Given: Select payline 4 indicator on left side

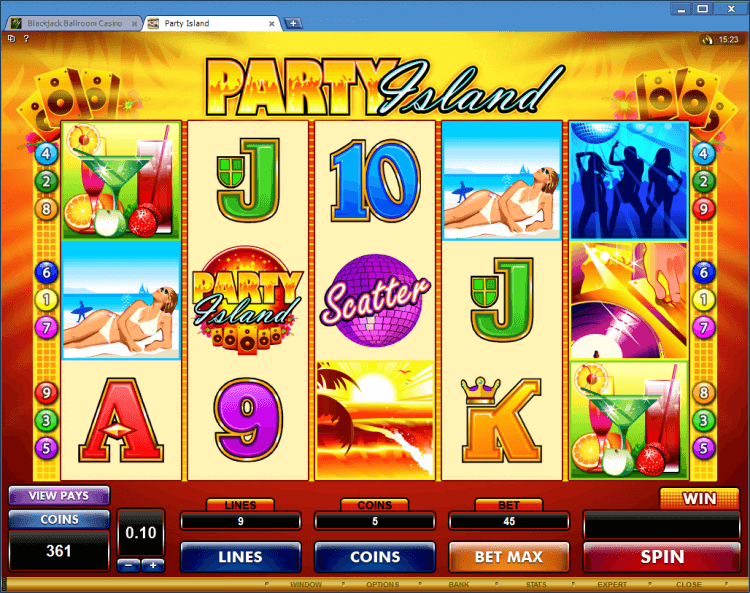Looking at the screenshot, I should click(46, 154).
